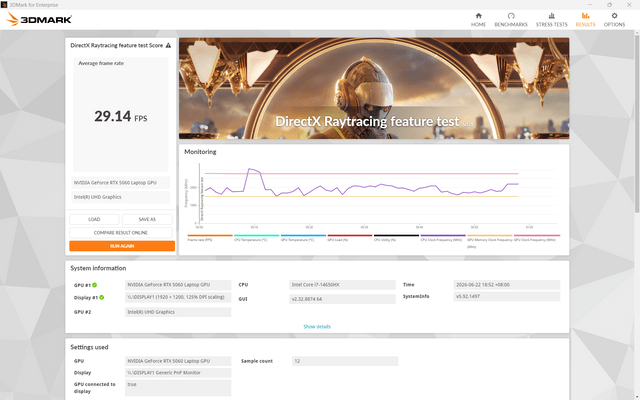Screen dimensions: 640x400
Task: Click the System information heading
Action: 98,268
